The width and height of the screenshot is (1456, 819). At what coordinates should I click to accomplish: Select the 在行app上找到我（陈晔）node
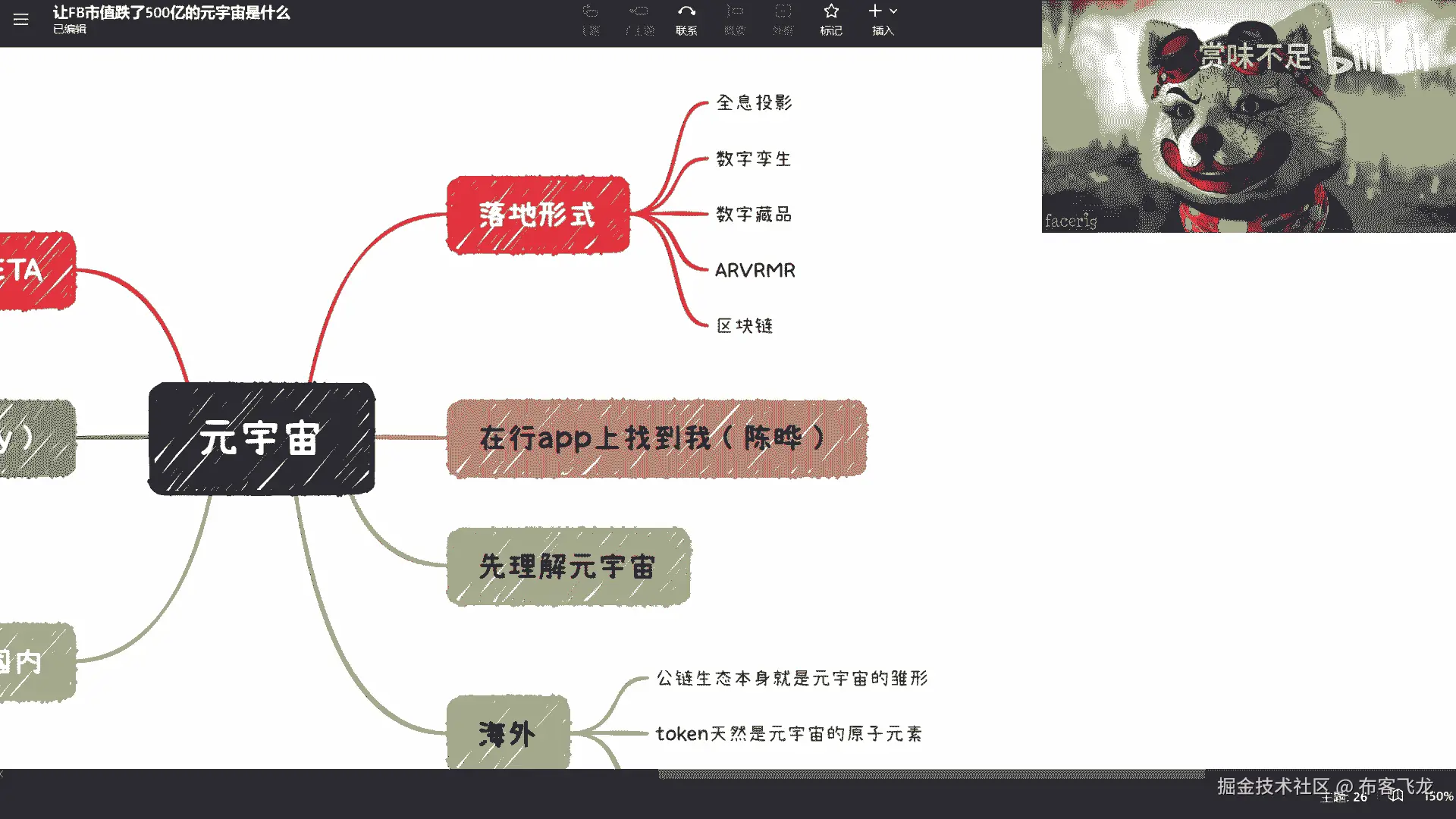click(656, 438)
